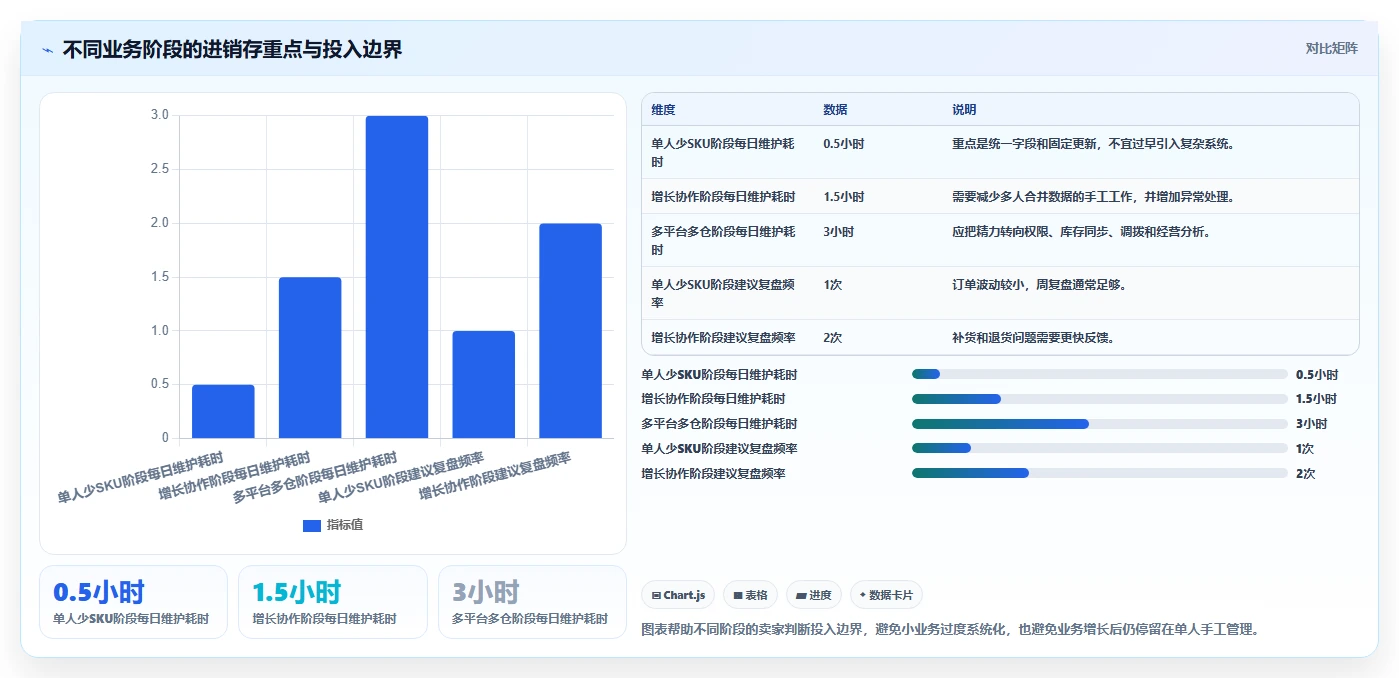Click the 2次 progress bar
The image size is (1399, 678).
pyautogui.click(x=1100, y=473)
